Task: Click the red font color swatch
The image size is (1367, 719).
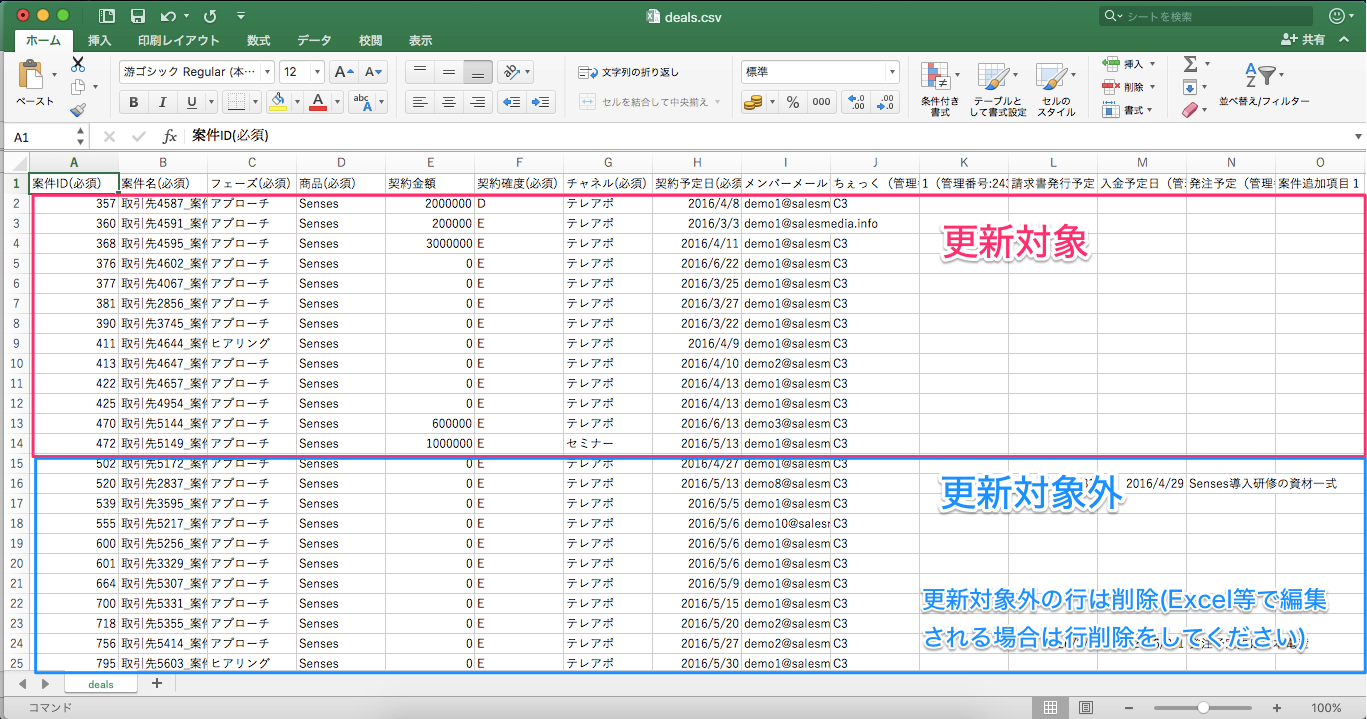Action: click(x=318, y=102)
